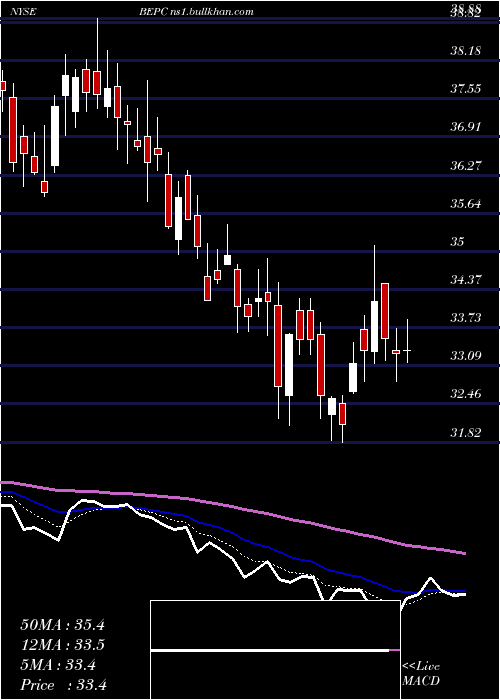The height and width of the screenshot is (700, 500).
Task: Select the 33.73 price axis label
Action: tap(466, 318)
